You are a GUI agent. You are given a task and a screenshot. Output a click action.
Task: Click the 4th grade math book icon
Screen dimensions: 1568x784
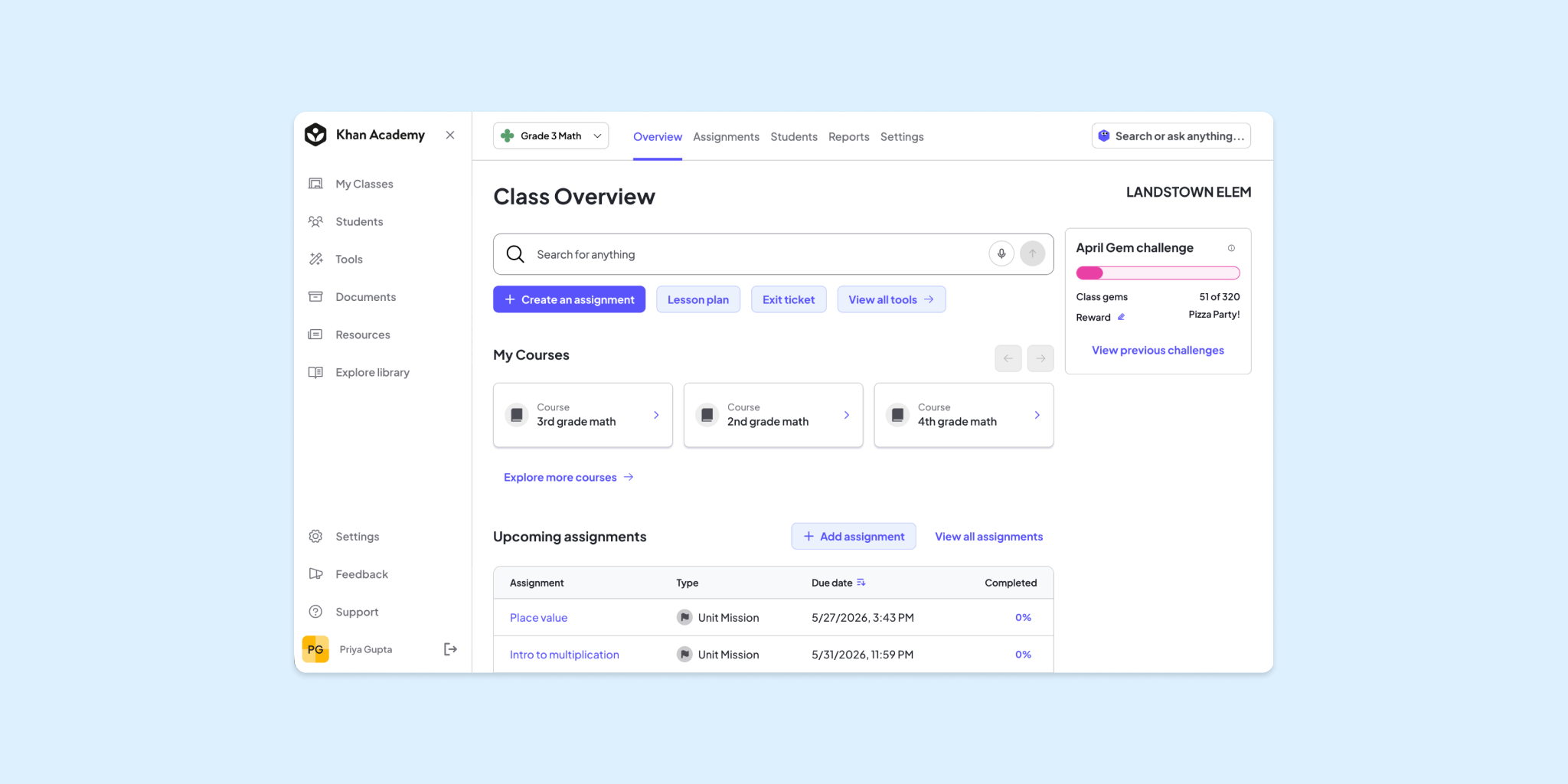898,415
